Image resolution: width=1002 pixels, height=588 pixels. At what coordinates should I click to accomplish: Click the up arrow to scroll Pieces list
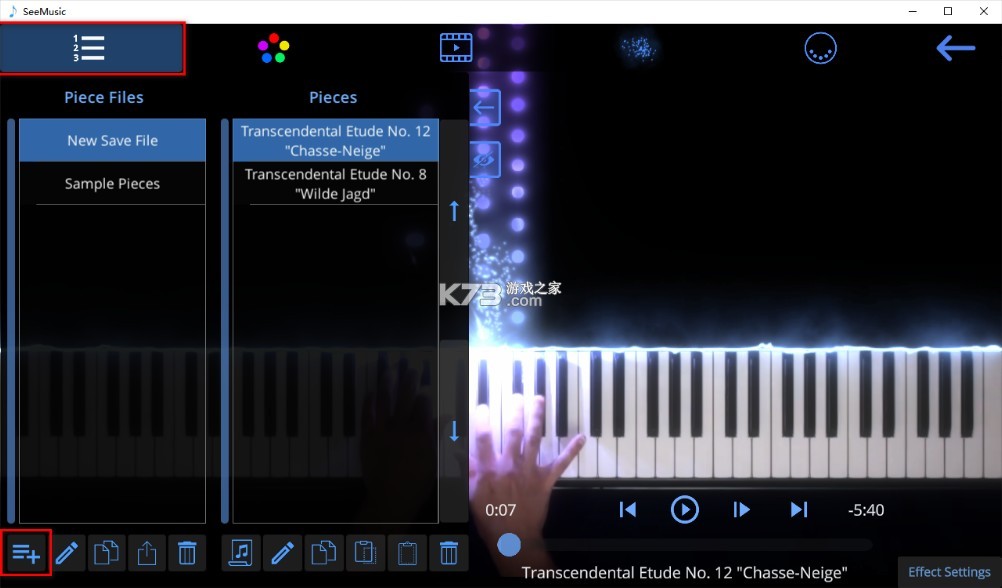coord(454,210)
